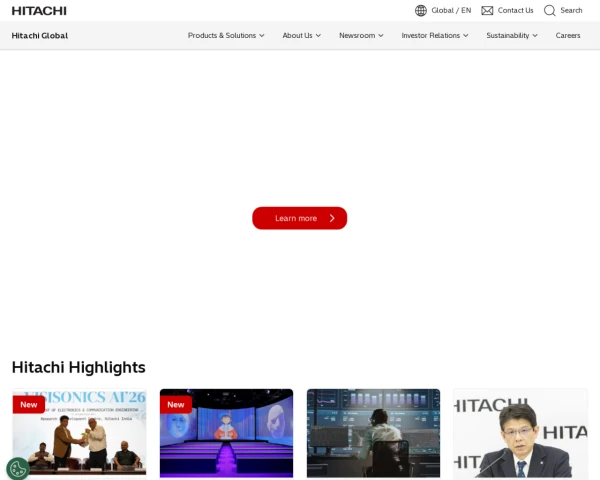The height and width of the screenshot is (480, 600).
Task: Click the magnifying glass search icon
Action: pyautogui.click(x=550, y=11)
